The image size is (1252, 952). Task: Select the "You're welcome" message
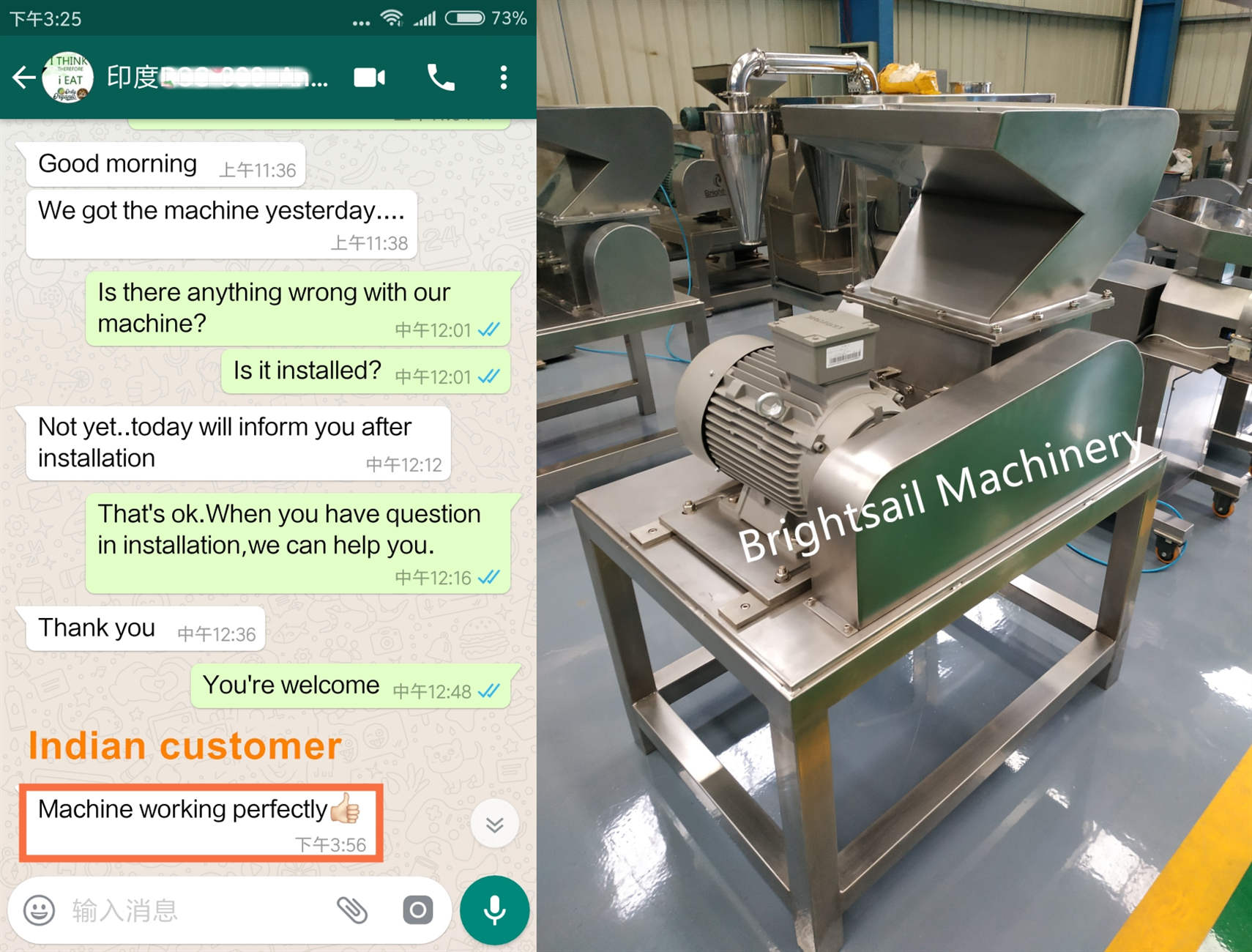351,686
